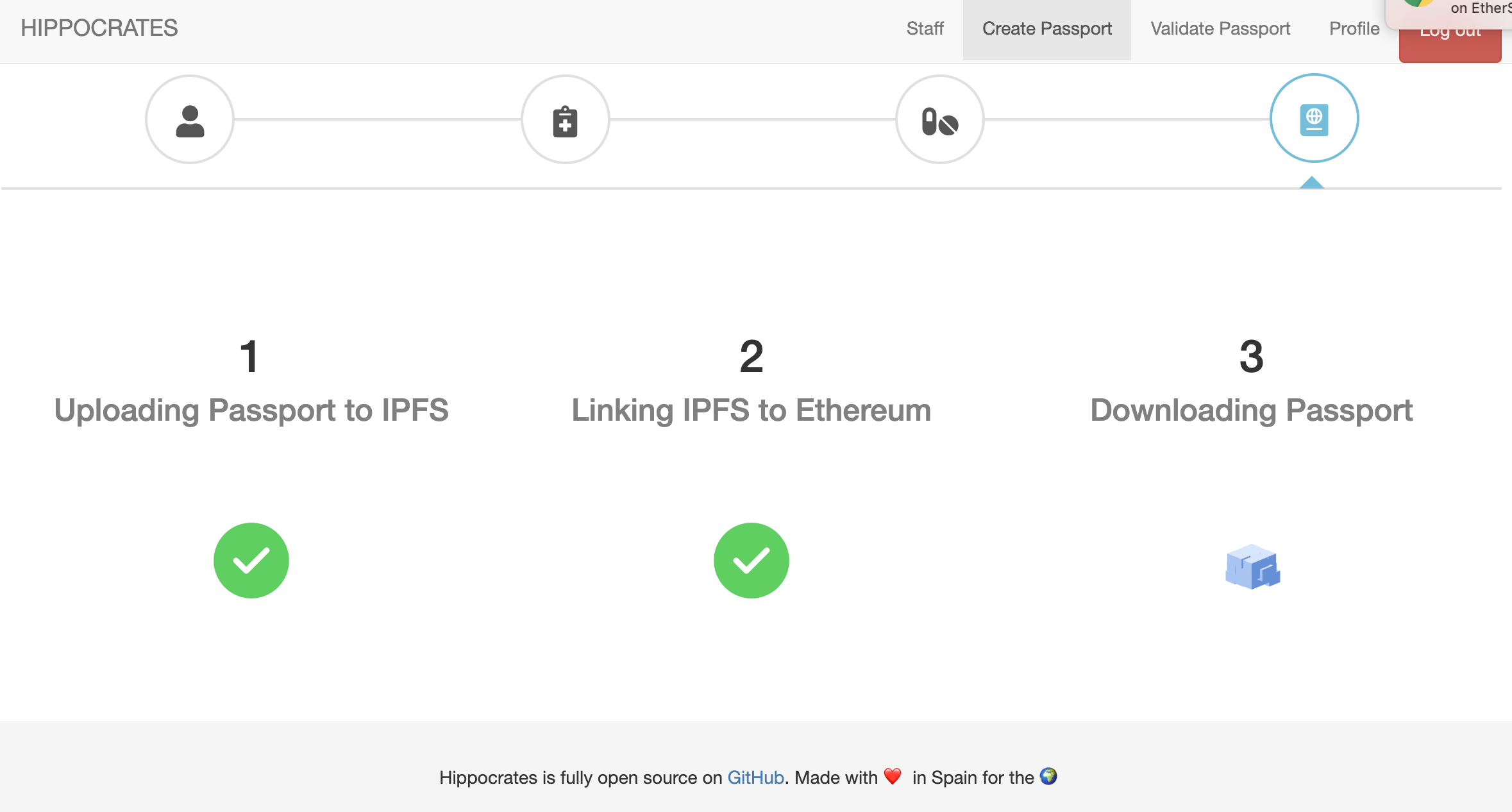This screenshot has width=1512, height=812.
Task: Click green checkmark under Linking IPFS
Action: pos(751,561)
